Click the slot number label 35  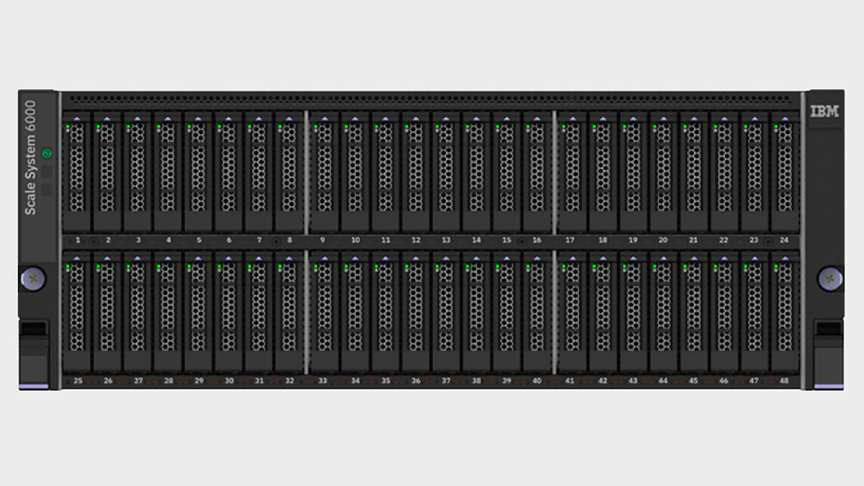click(x=386, y=381)
